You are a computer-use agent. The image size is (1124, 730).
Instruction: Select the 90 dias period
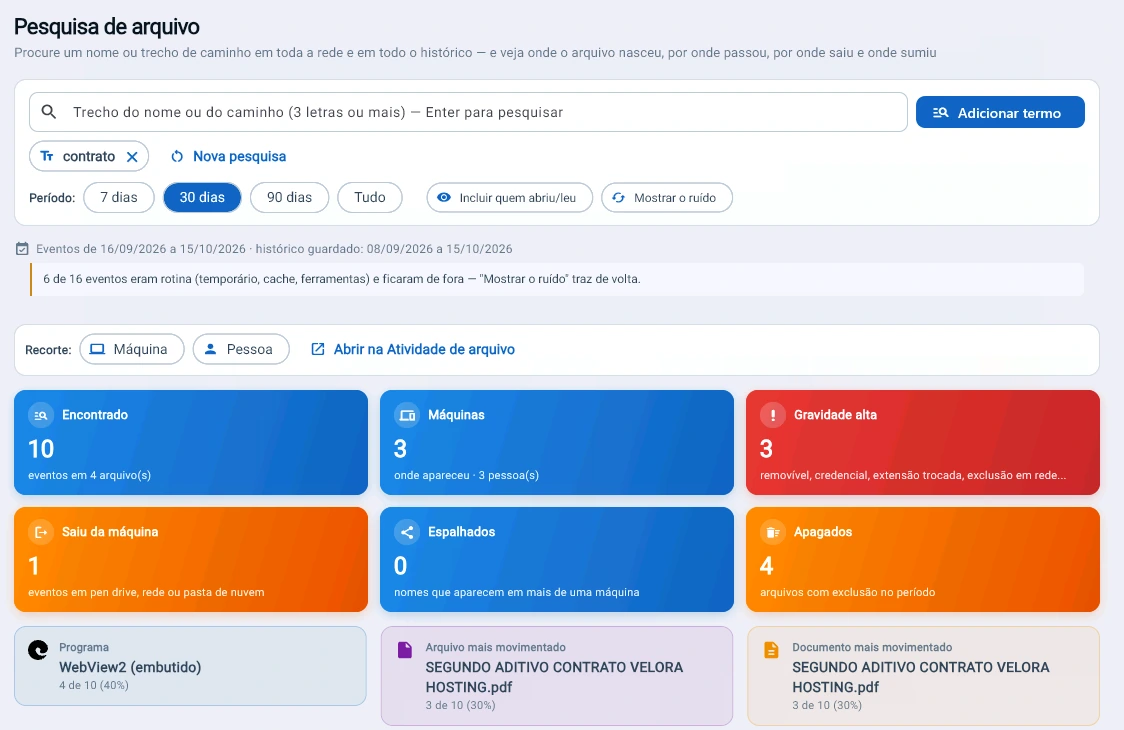click(290, 197)
